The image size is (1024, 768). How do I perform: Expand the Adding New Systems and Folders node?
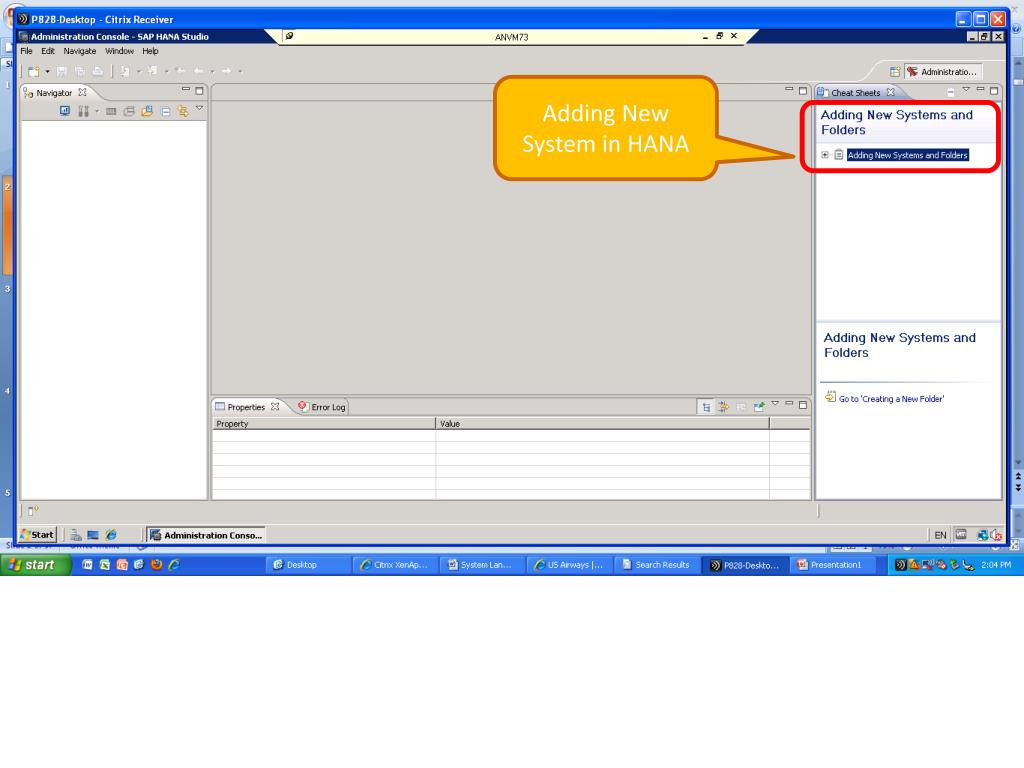click(825, 155)
